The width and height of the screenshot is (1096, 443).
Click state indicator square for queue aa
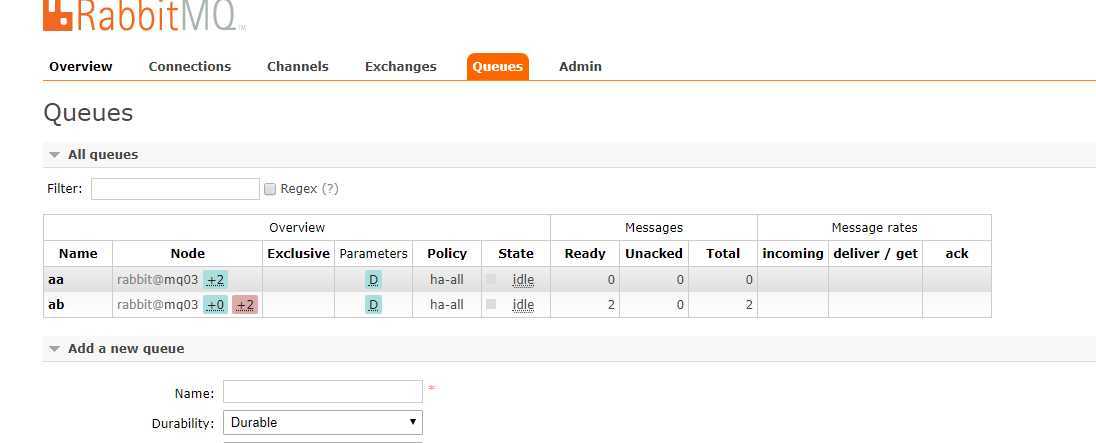coord(491,279)
